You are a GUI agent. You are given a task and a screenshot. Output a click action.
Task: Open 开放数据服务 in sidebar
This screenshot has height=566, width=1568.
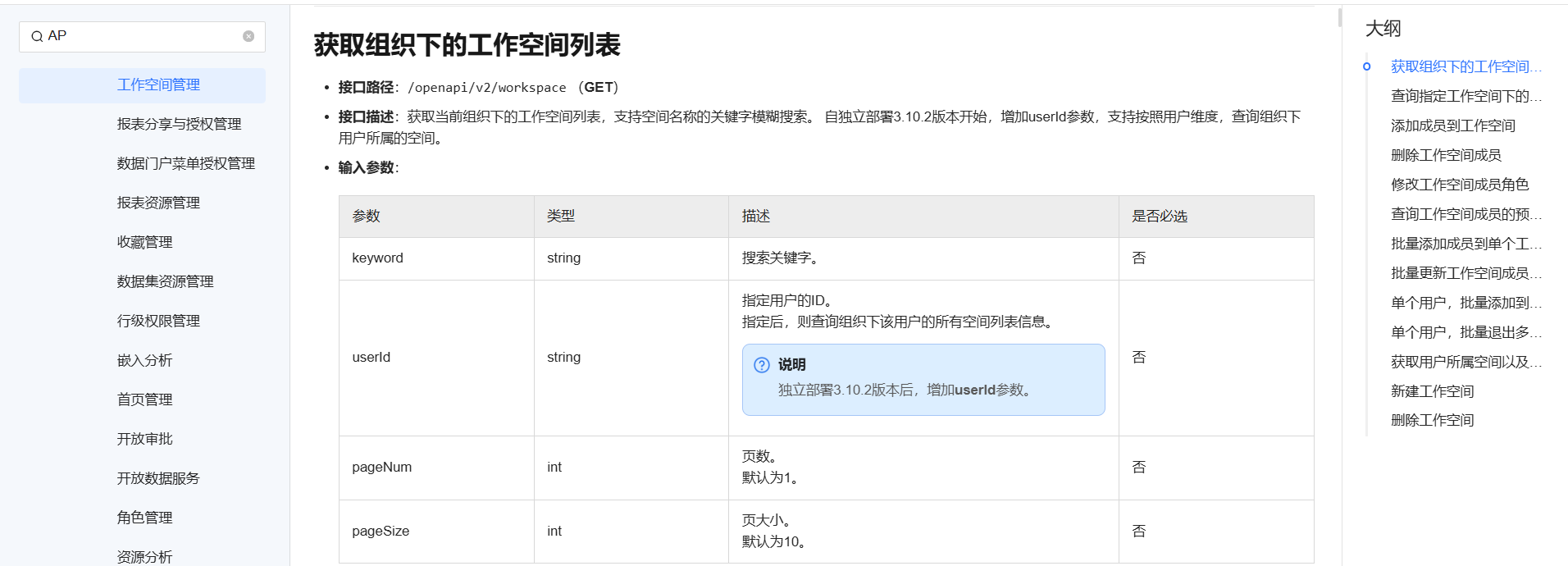coord(158,478)
